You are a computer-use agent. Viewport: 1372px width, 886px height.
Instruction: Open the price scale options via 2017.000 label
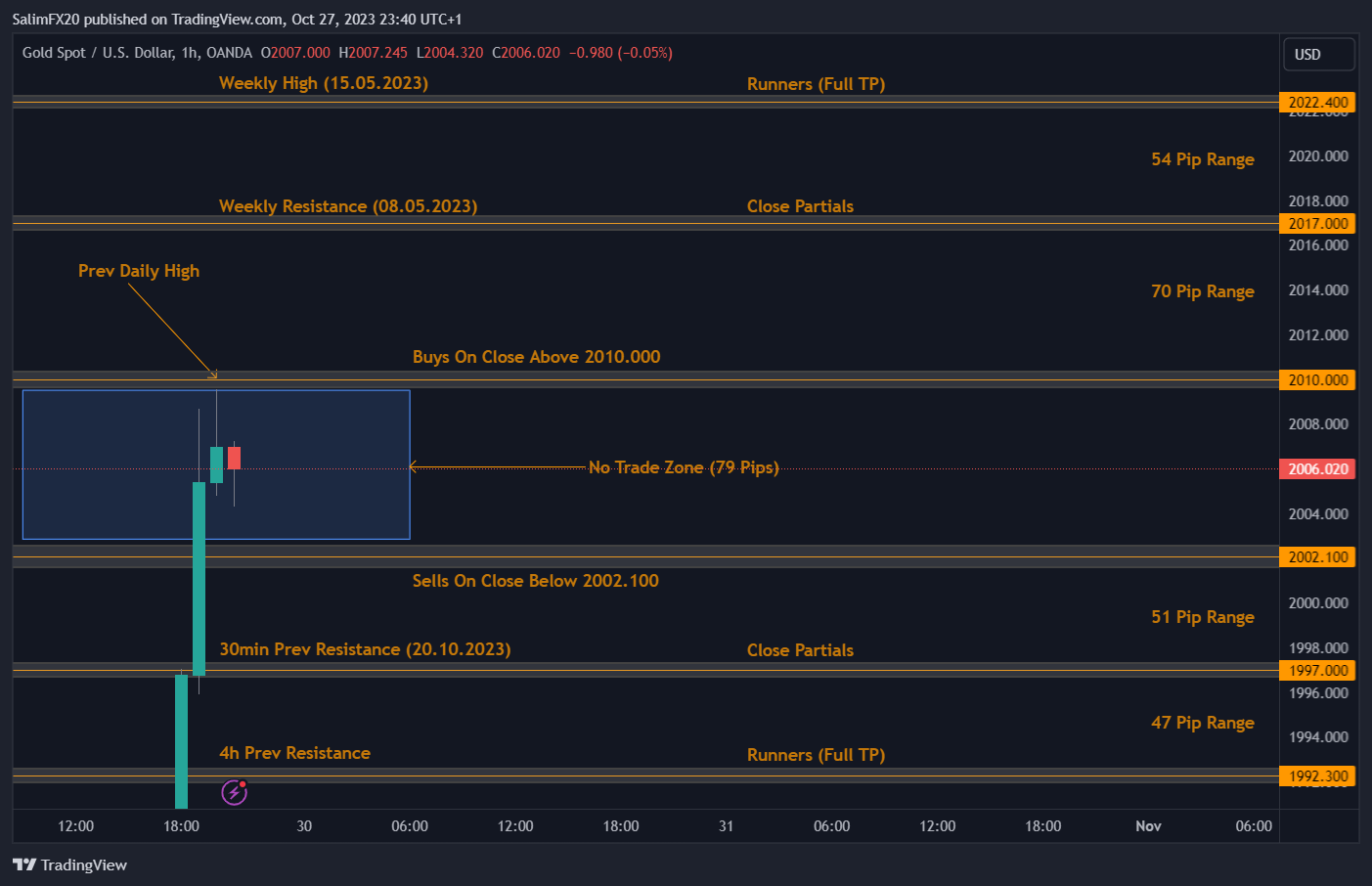1317,223
